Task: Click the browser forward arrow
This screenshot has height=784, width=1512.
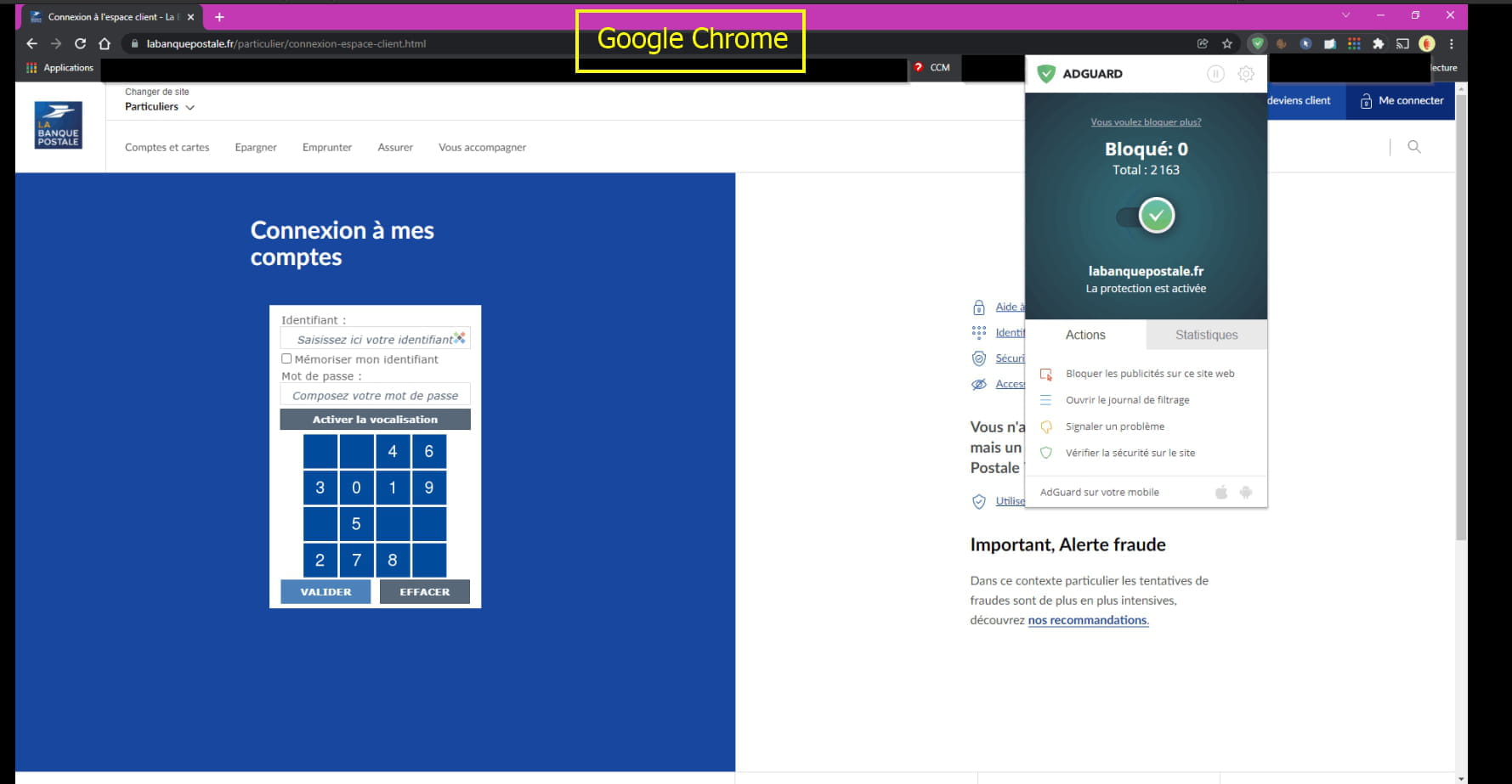Action: pos(56,43)
